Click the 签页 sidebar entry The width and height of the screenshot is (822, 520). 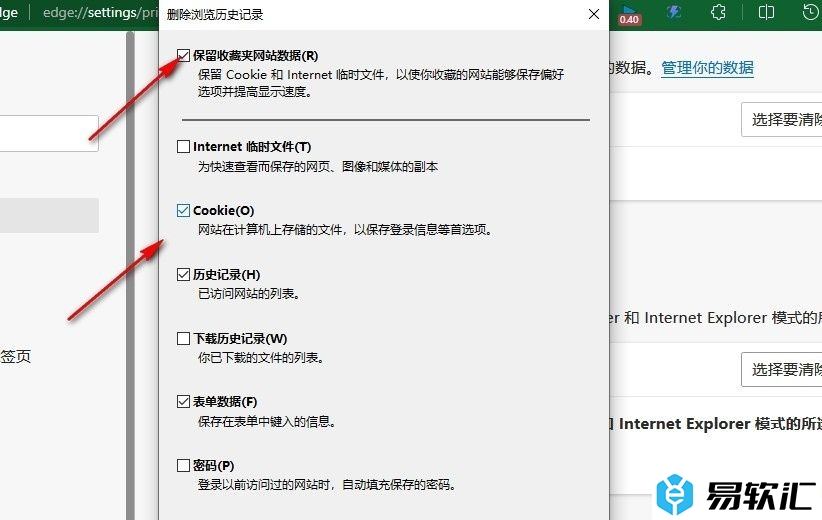tap(15, 356)
